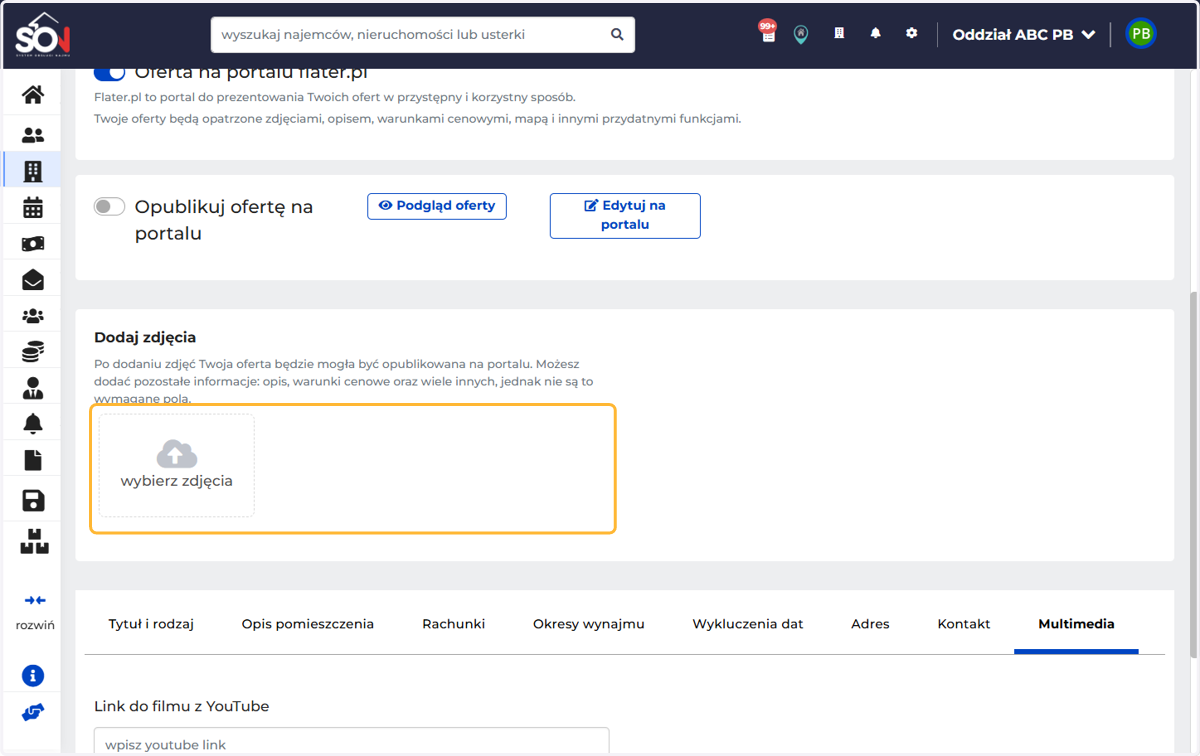
Task: Open the calendar sidebar icon
Action: tap(33, 208)
